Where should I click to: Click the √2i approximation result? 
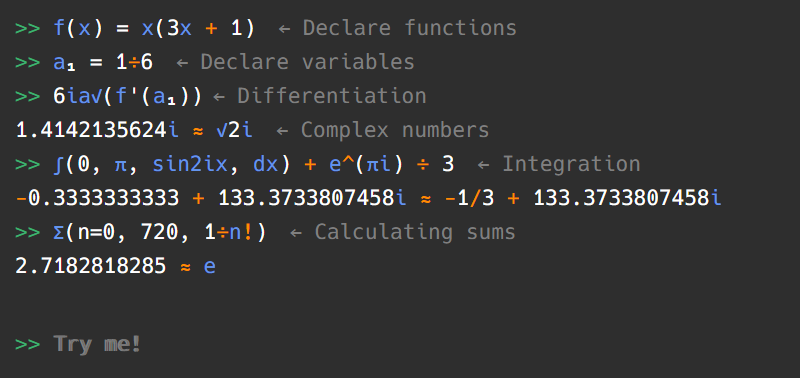234,130
